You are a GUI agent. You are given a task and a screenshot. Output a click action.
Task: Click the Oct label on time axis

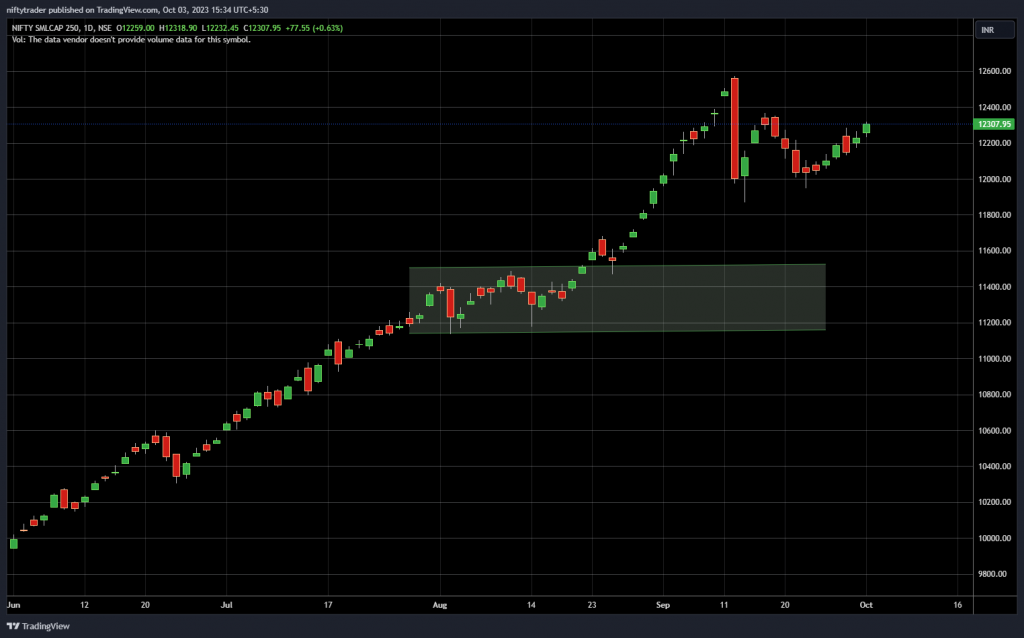(866, 605)
